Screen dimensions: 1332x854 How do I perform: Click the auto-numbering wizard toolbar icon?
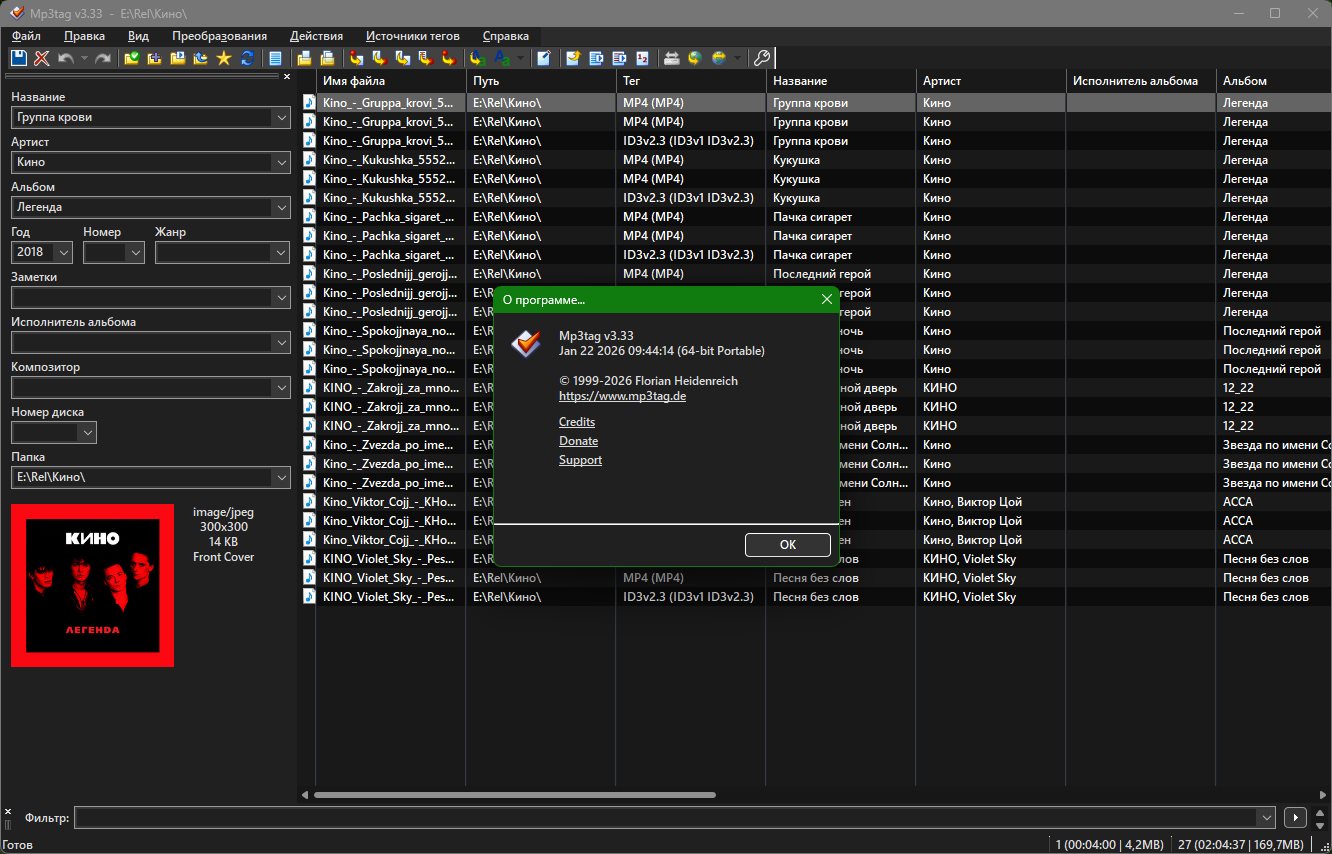coord(642,59)
